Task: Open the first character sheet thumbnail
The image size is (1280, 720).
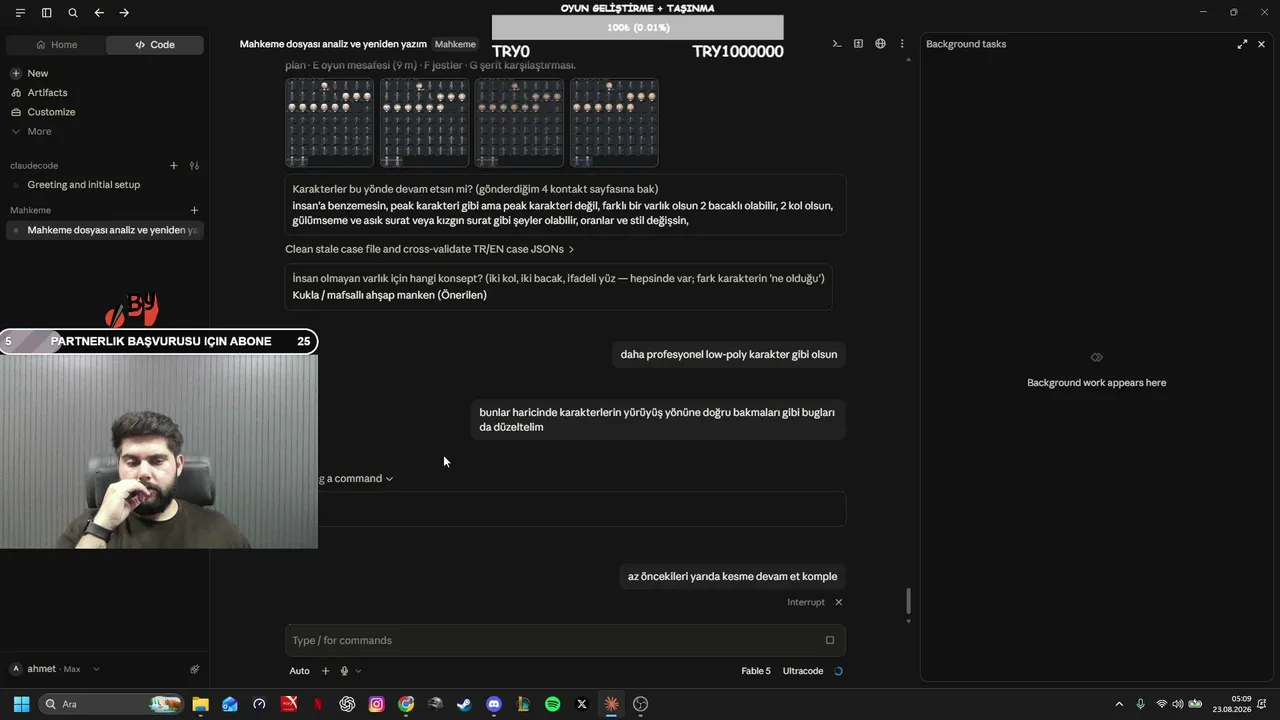Action: (x=329, y=122)
